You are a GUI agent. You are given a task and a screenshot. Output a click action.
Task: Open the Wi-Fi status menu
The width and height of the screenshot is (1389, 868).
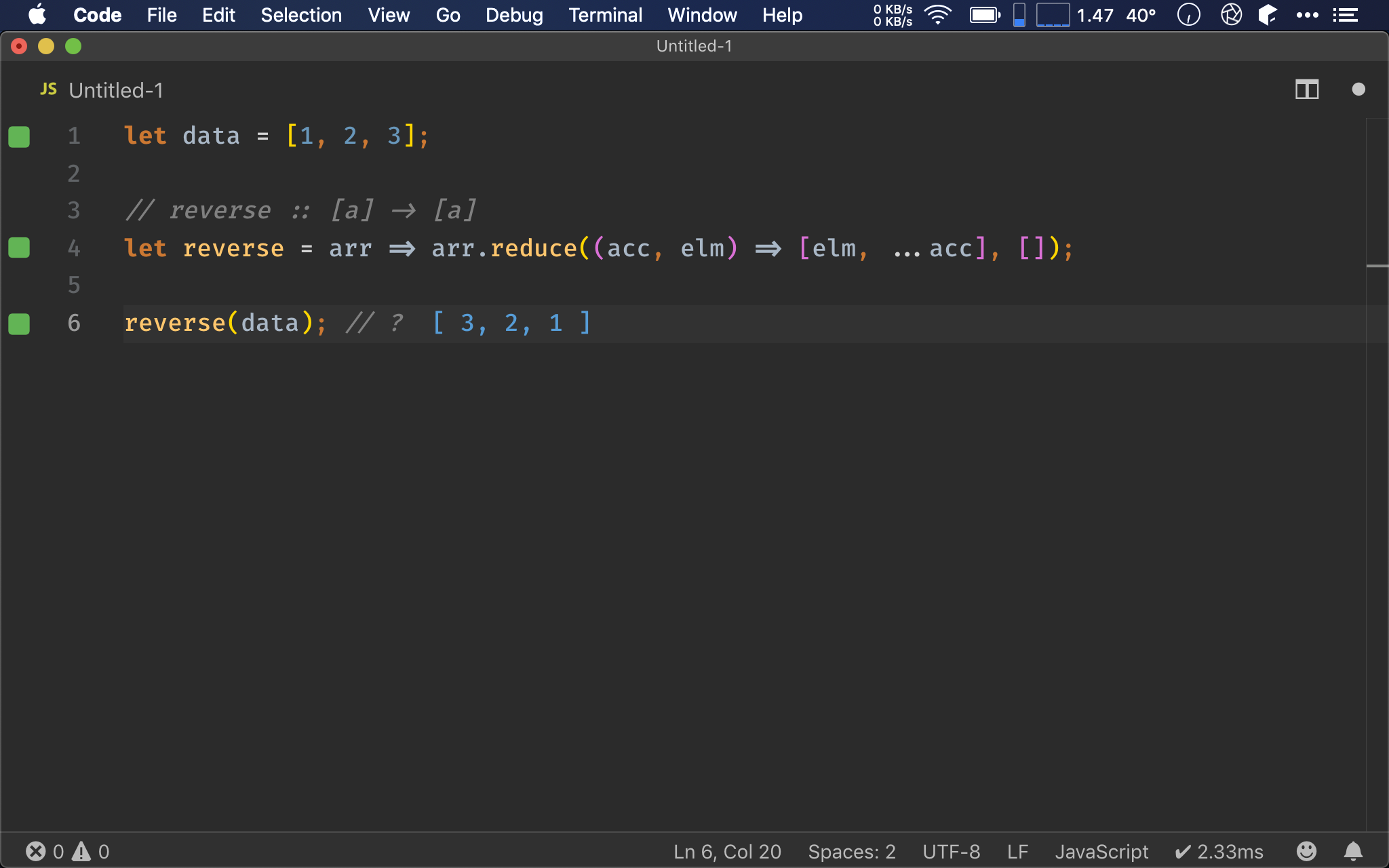tap(938, 15)
